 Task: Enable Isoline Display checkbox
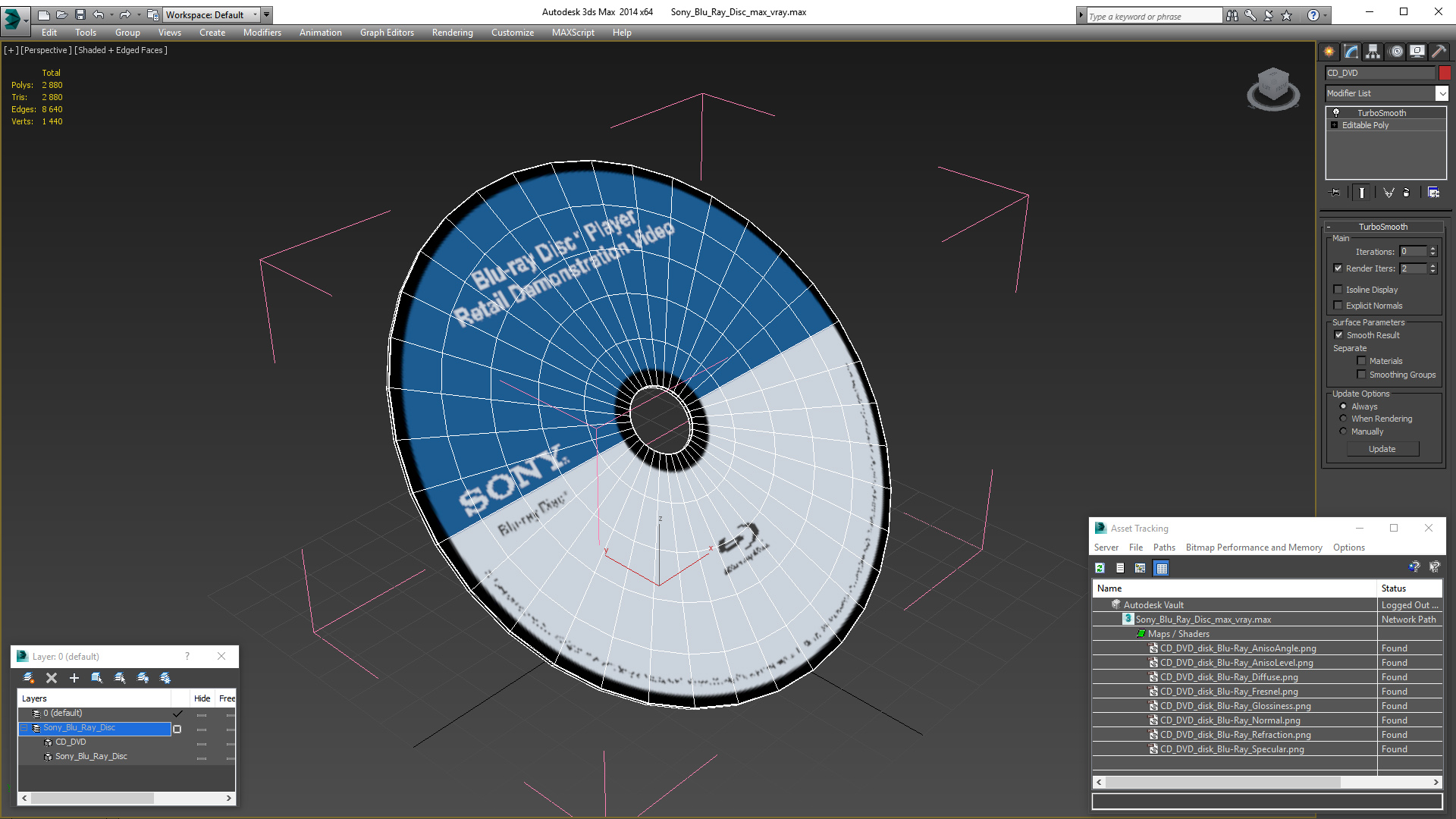(1338, 290)
